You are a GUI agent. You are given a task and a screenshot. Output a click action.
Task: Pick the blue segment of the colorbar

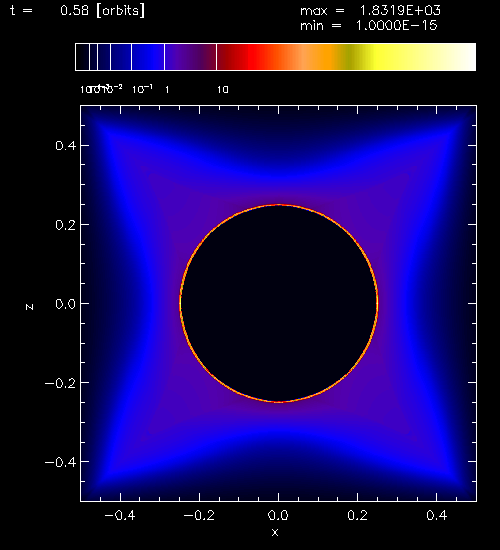148,57
